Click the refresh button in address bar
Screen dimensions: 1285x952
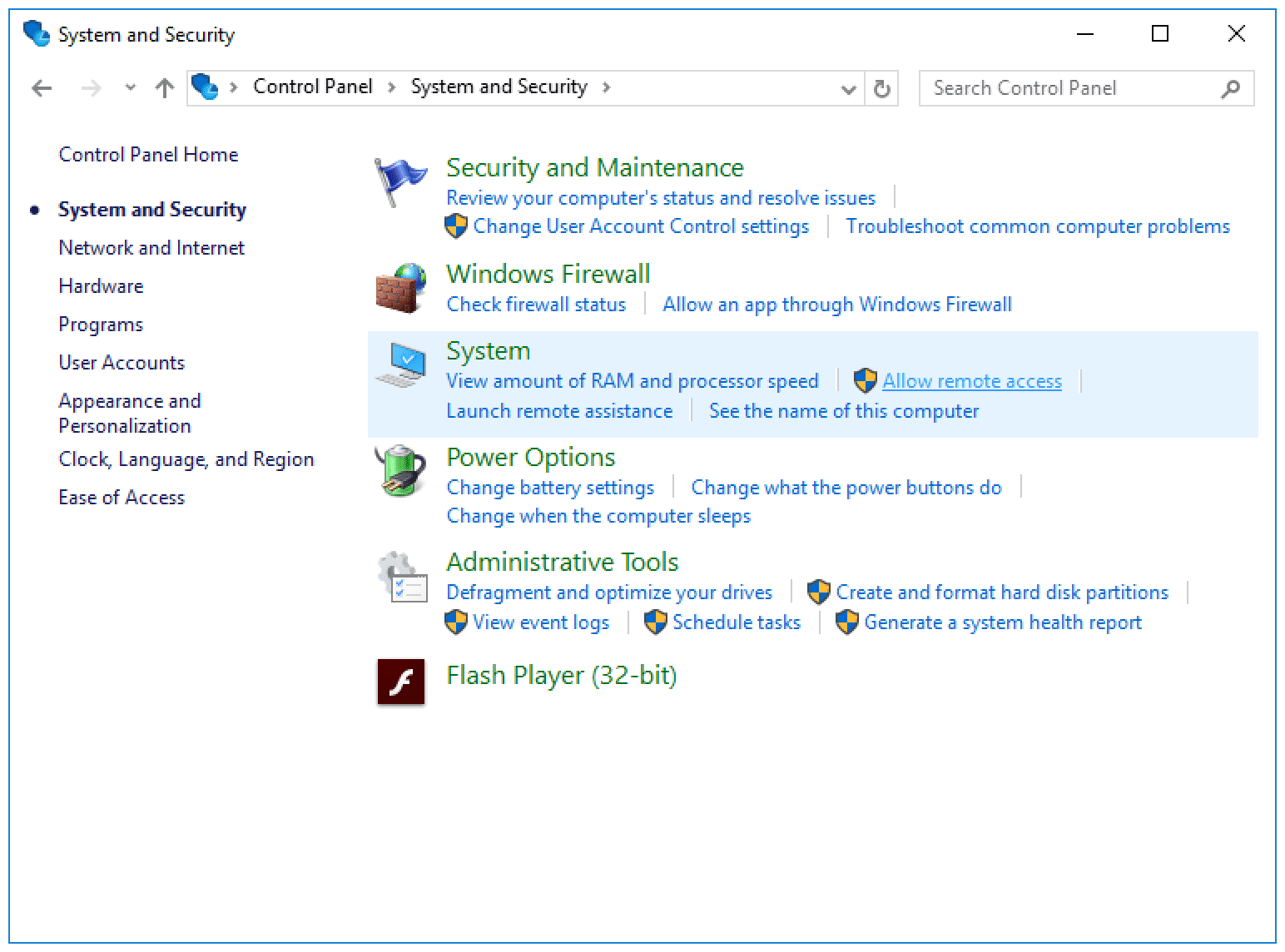(x=882, y=88)
